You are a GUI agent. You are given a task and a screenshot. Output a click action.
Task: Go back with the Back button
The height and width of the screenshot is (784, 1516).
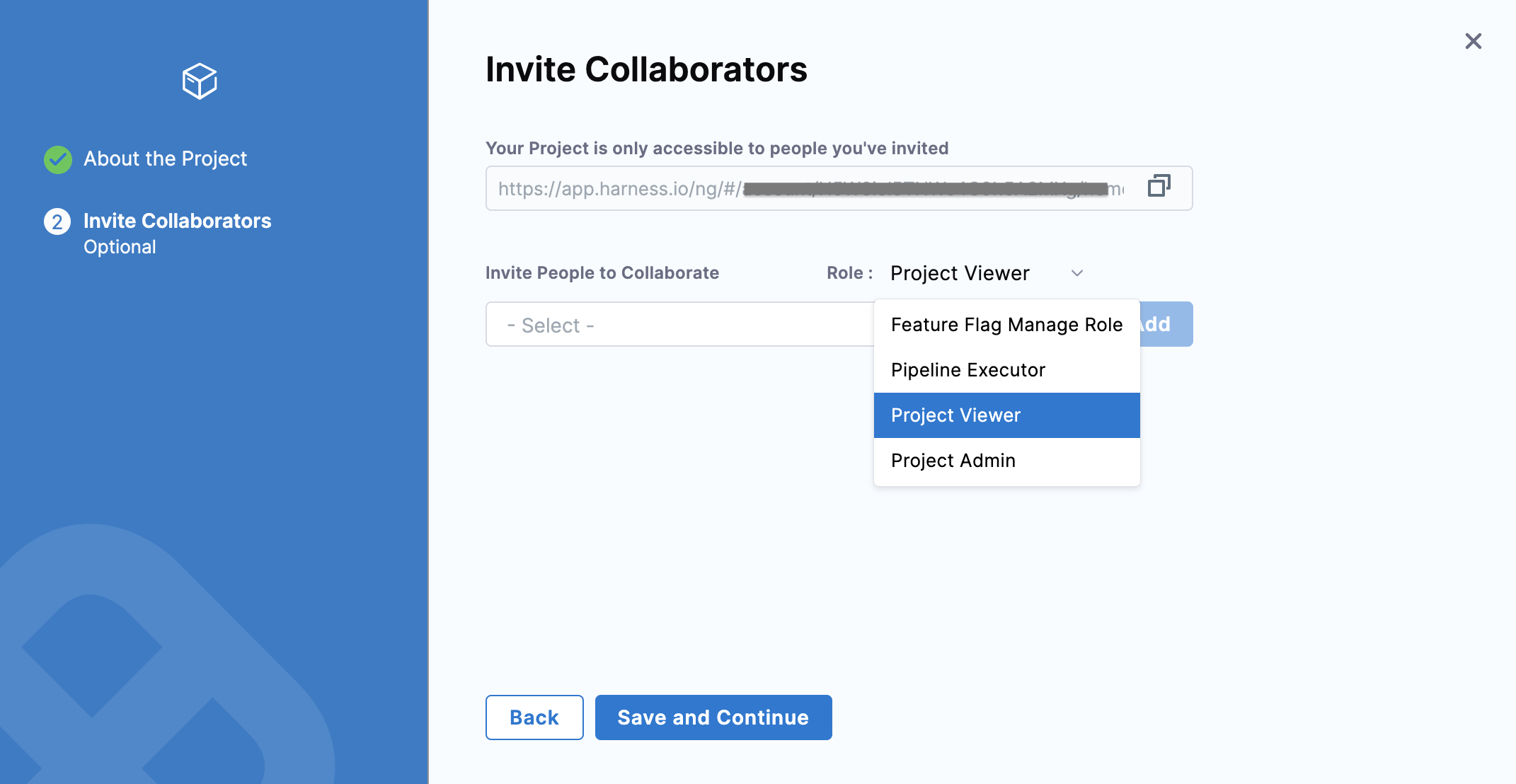pyautogui.click(x=534, y=717)
